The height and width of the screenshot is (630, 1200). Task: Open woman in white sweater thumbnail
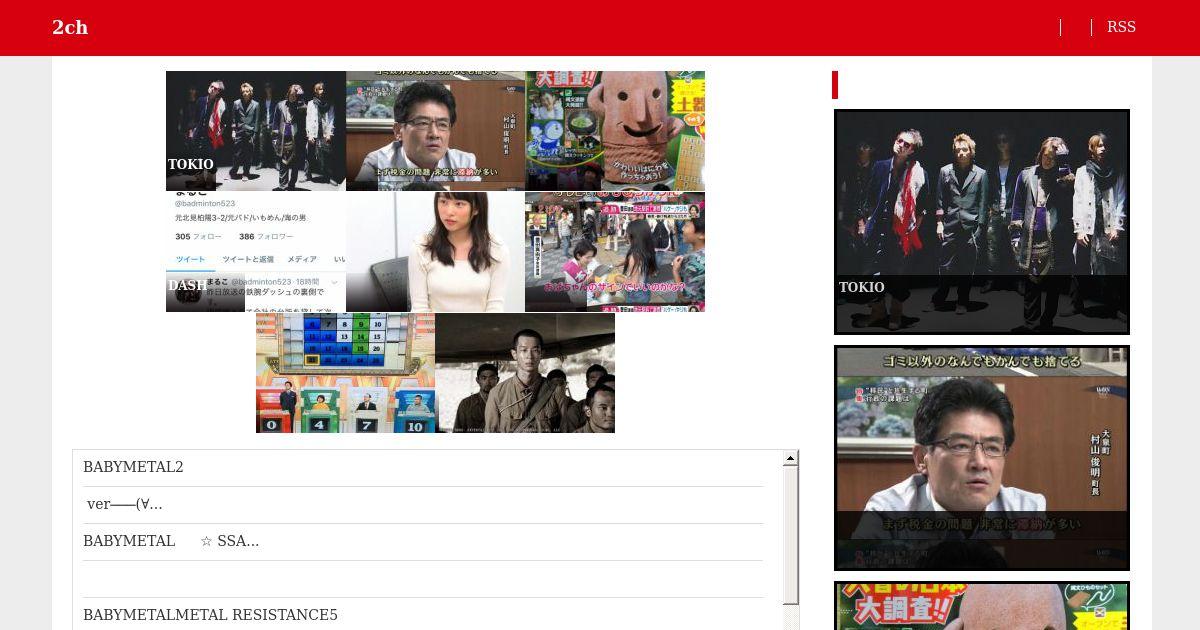(x=435, y=252)
